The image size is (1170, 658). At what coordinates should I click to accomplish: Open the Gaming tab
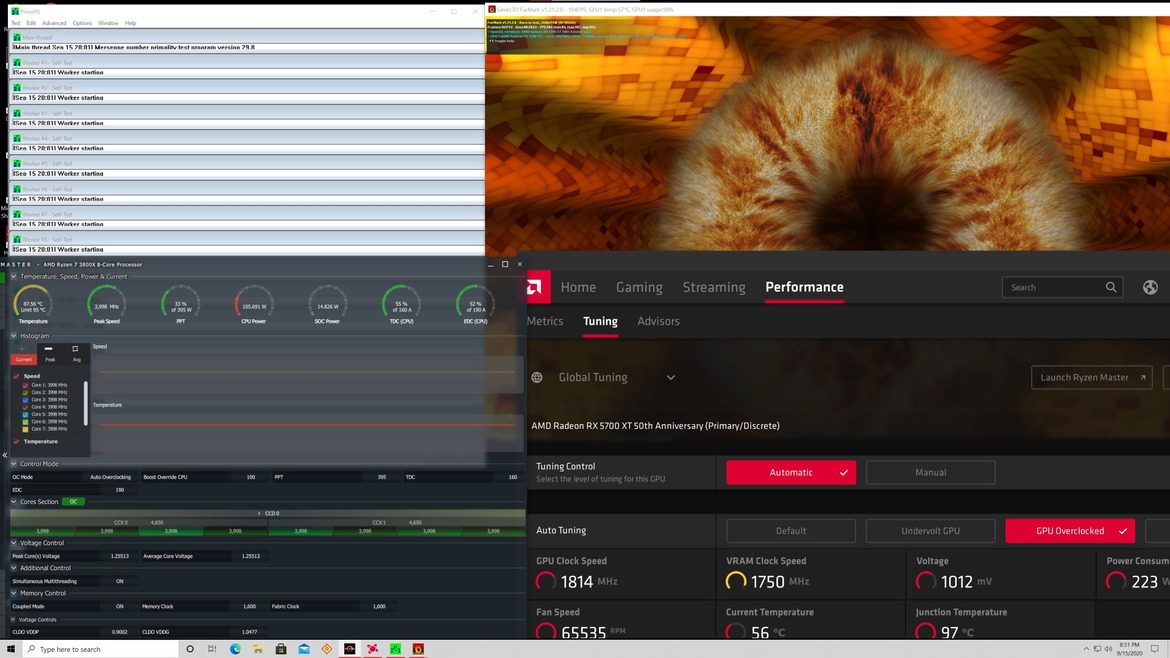coord(639,287)
